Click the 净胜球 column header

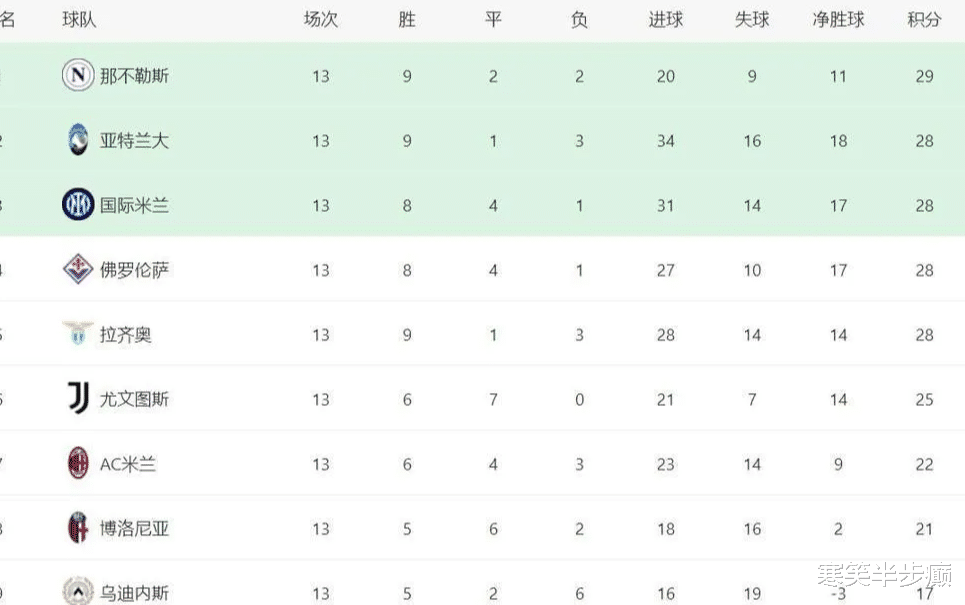(x=838, y=20)
